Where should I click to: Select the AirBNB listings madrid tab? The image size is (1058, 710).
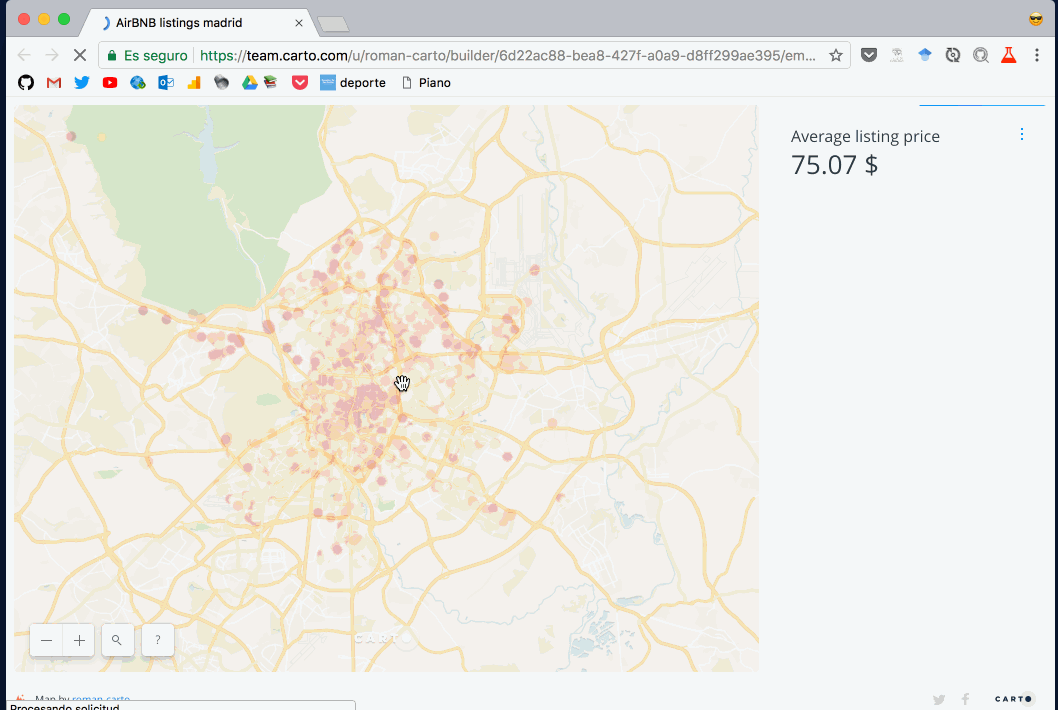pos(196,23)
